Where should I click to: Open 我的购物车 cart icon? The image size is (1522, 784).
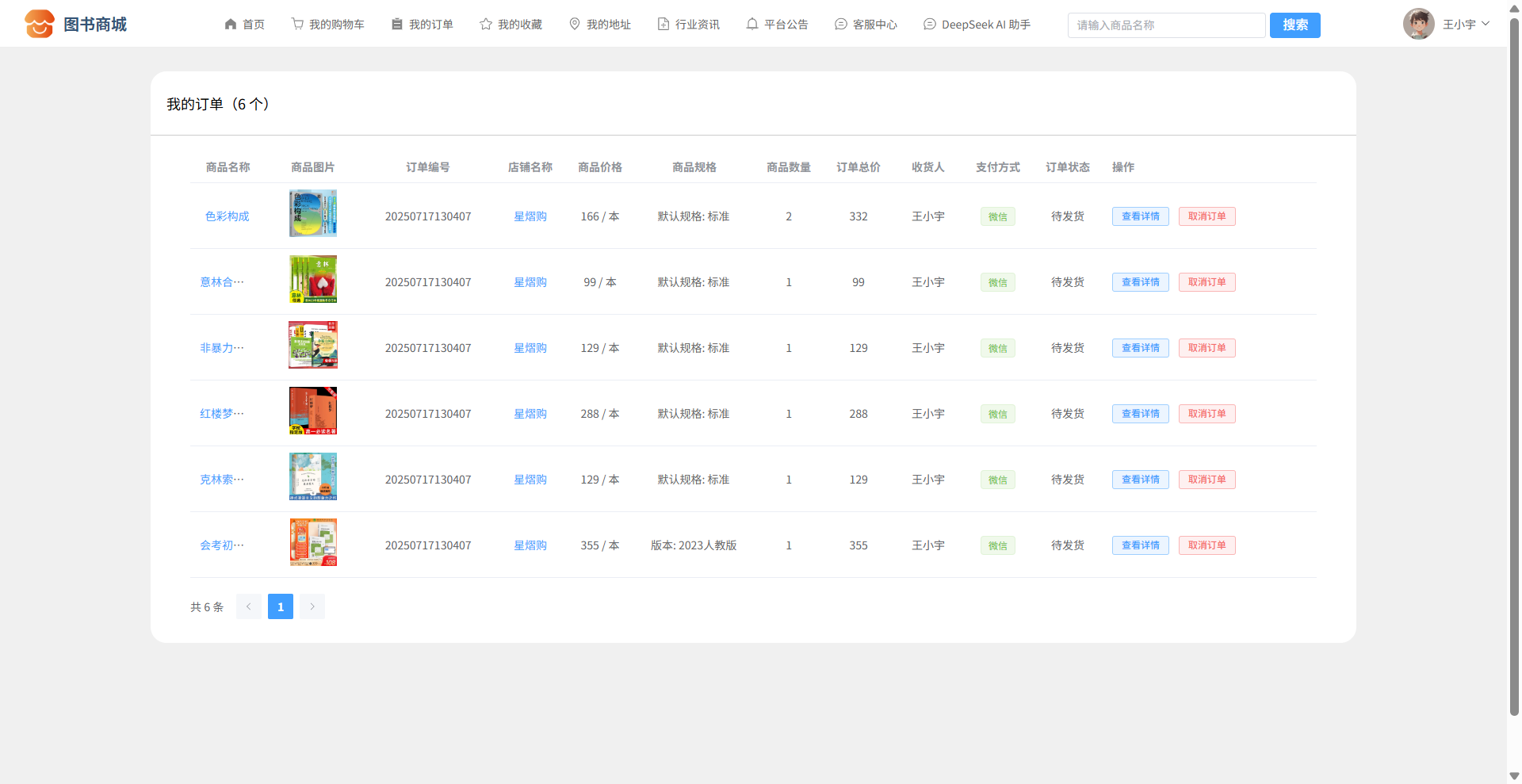(297, 25)
